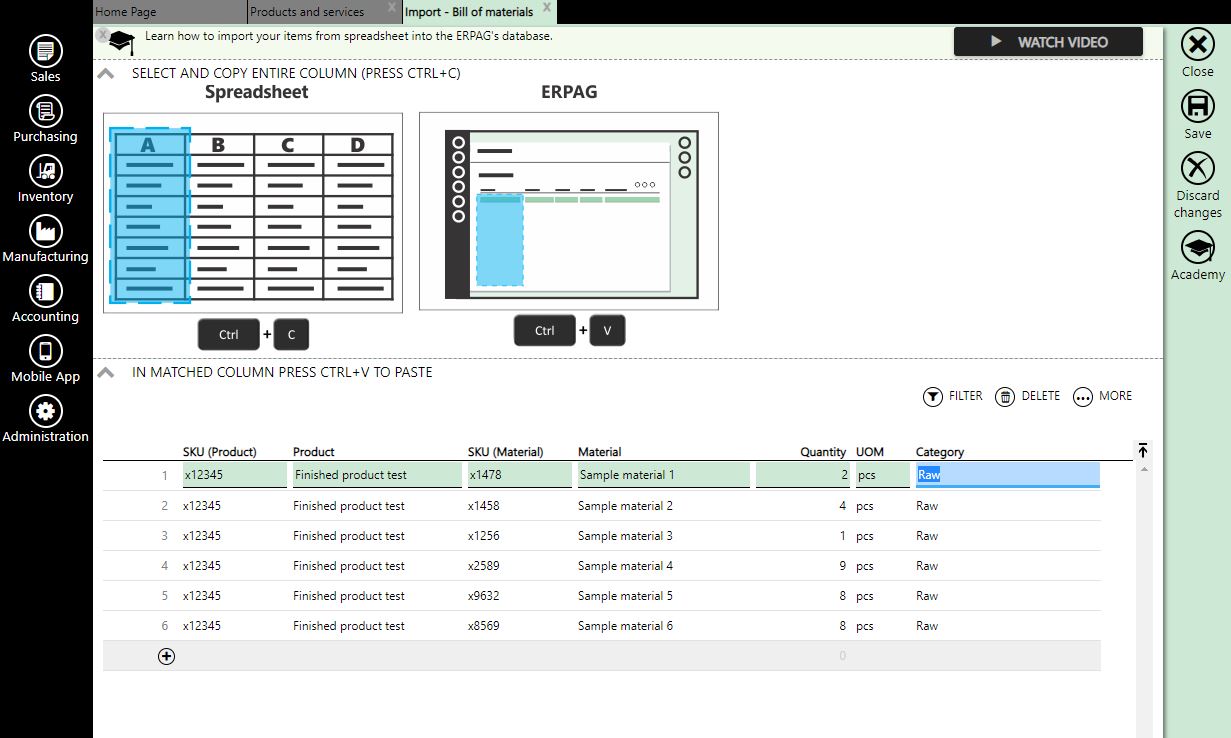Close the Products and services tab
1231x738 pixels.
(x=392, y=8)
